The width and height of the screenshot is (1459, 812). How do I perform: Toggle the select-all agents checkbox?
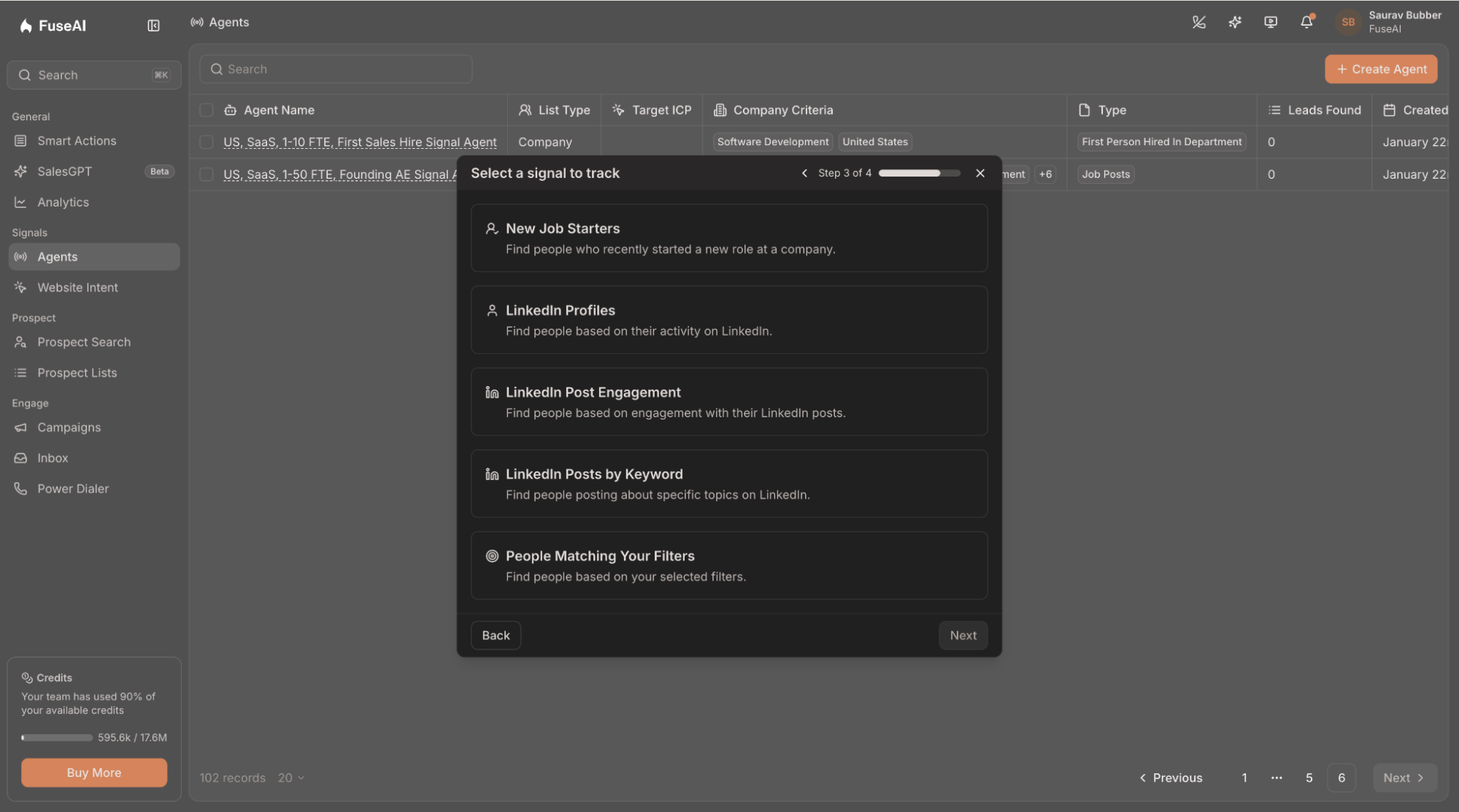point(207,110)
